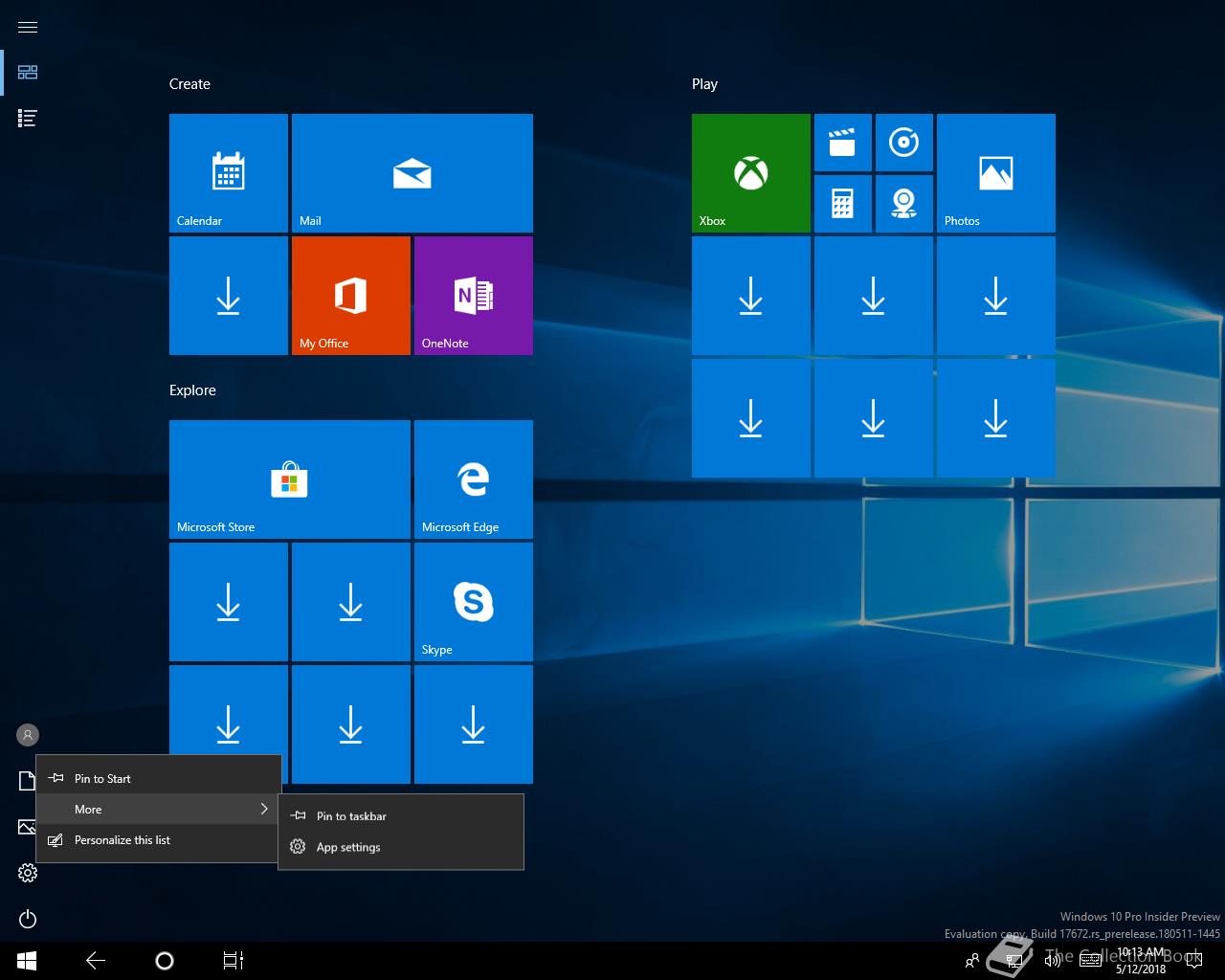Launch the OneNote tile
This screenshot has width=1225, height=980.
[474, 296]
